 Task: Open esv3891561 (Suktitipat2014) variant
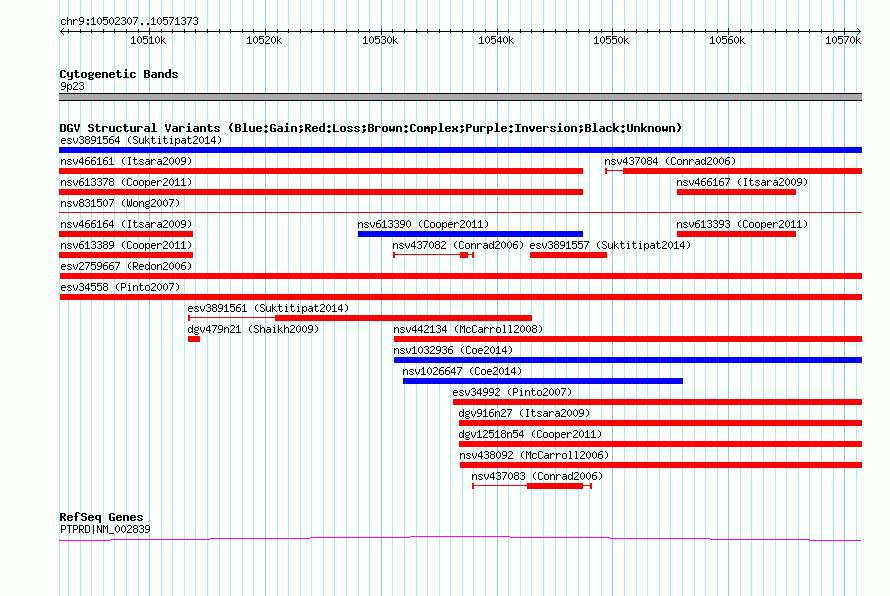tap(268, 308)
